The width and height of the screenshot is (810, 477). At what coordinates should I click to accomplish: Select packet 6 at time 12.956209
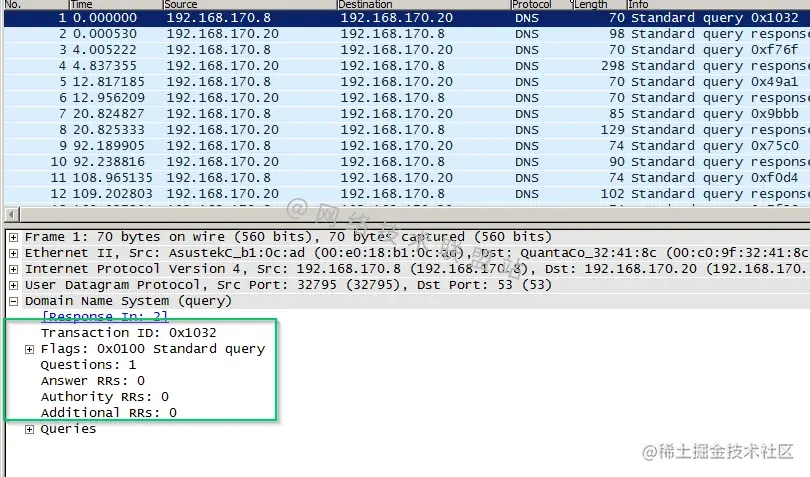407,98
